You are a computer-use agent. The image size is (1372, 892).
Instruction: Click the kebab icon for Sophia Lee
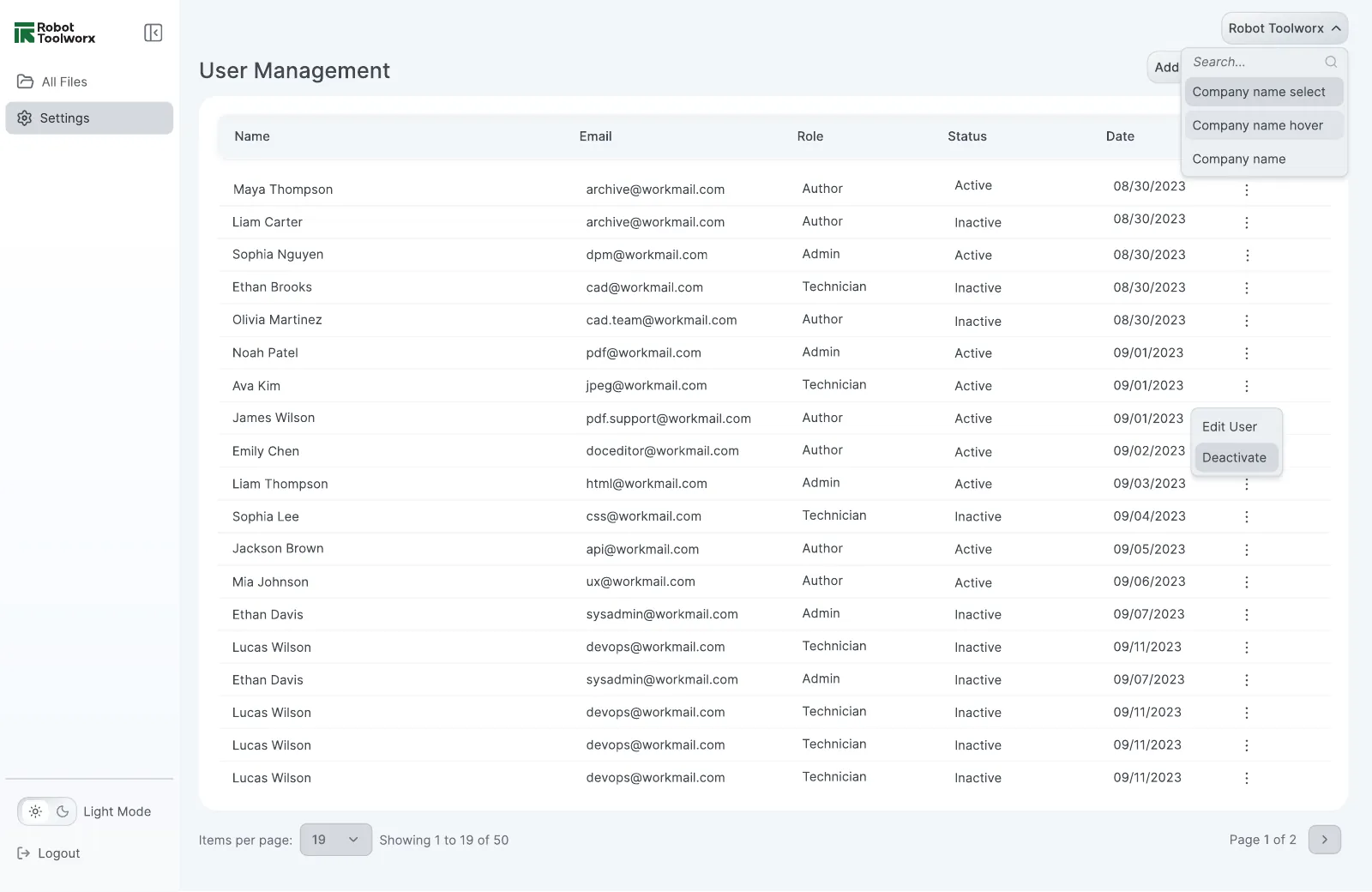coord(1247,516)
